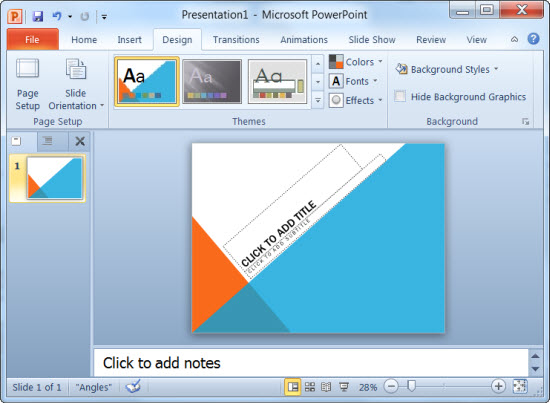550x403 pixels.
Task: Go to the next themes row
Action: pyautogui.click(x=317, y=82)
